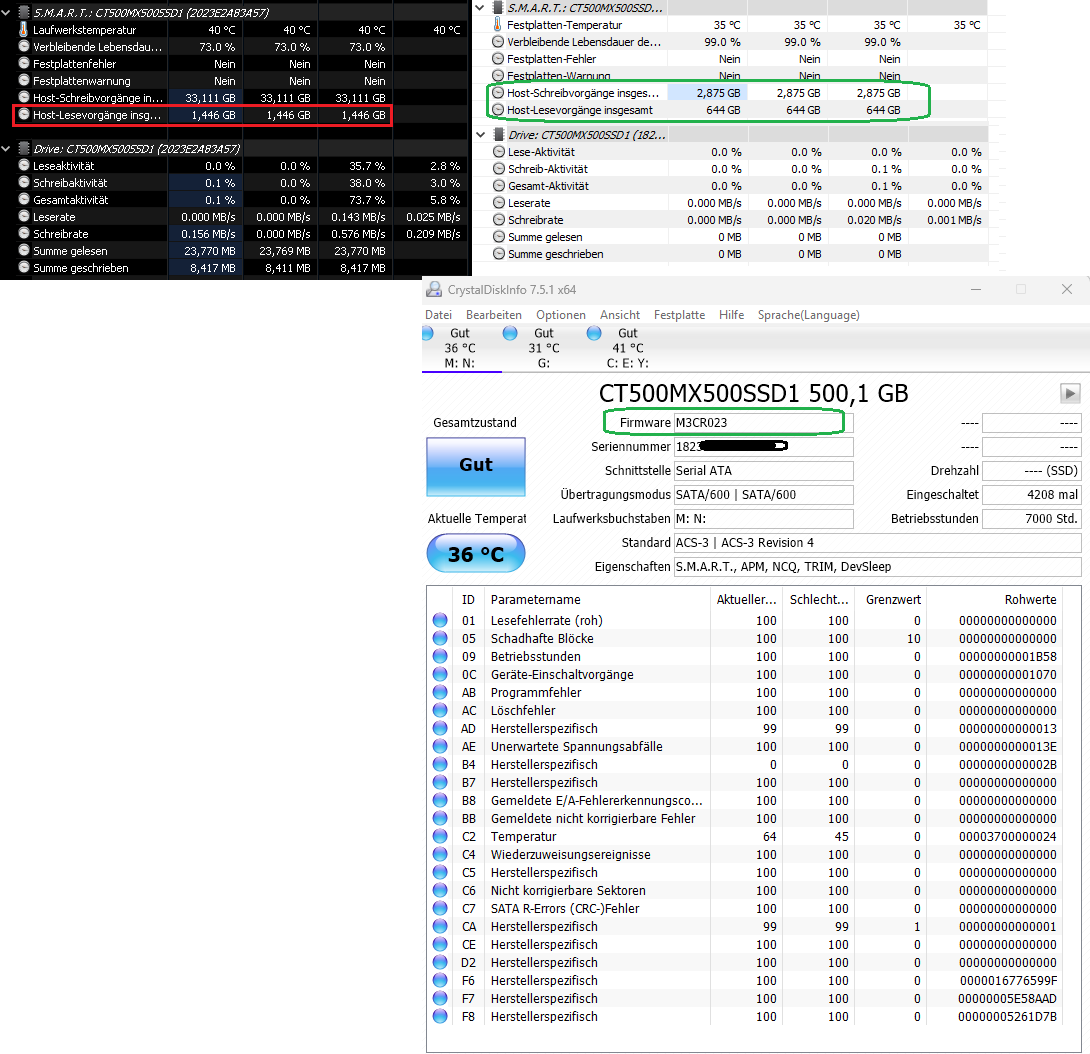
Task: Open the Datei menu
Action: pos(439,315)
